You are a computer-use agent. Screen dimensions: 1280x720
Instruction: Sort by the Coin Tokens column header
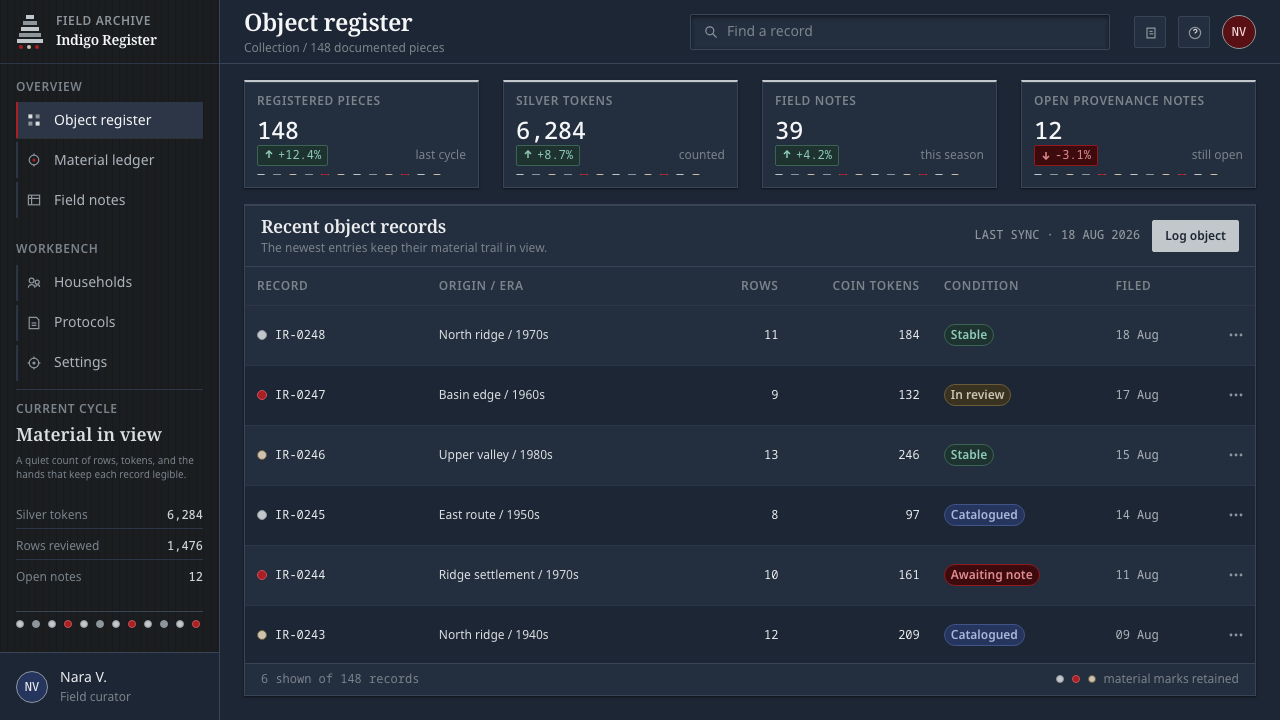pyautogui.click(x=876, y=286)
